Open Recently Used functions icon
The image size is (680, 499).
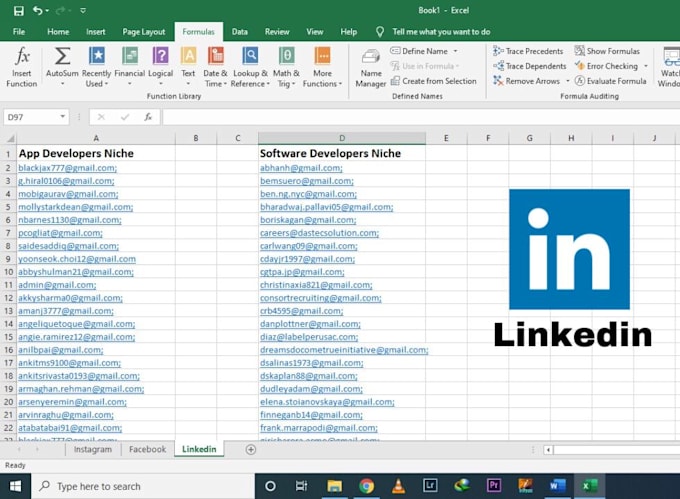point(97,56)
